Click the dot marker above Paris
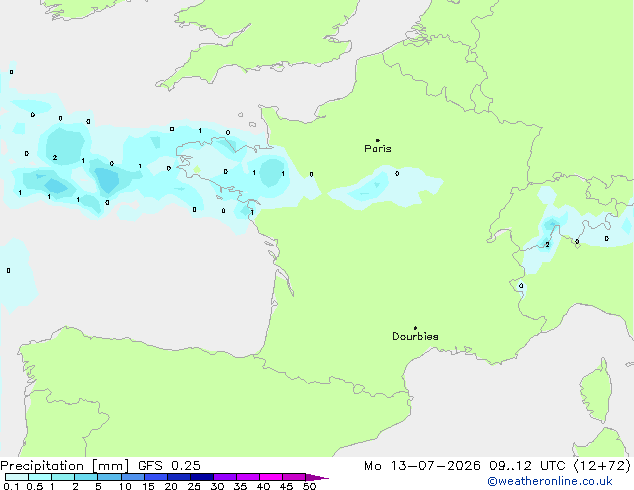 [378, 140]
